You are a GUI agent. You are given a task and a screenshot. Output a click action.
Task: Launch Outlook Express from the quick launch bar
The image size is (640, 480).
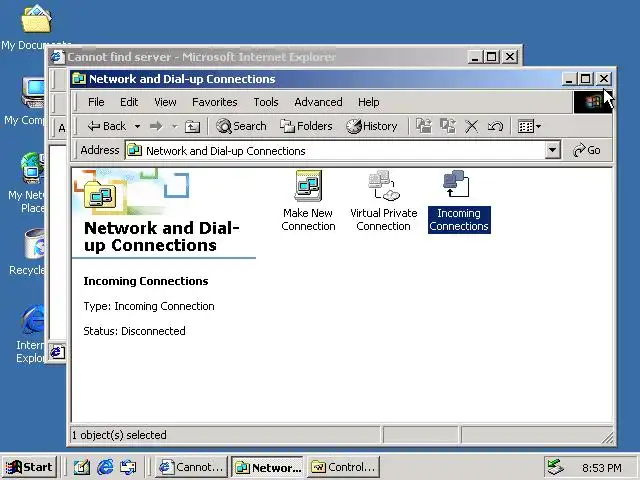[129, 467]
